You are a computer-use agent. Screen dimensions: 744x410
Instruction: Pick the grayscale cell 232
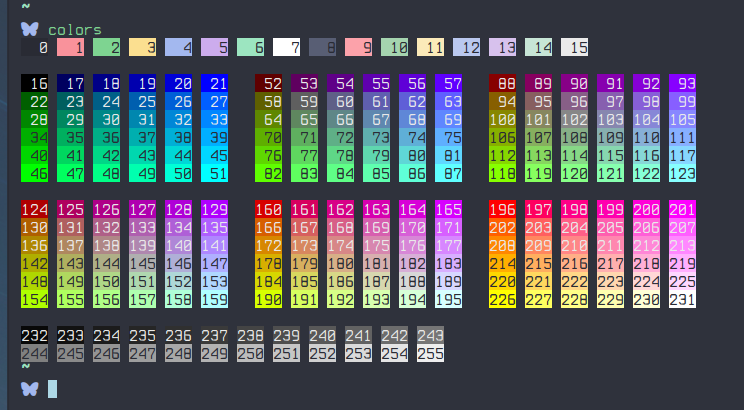click(x=35, y=335)
